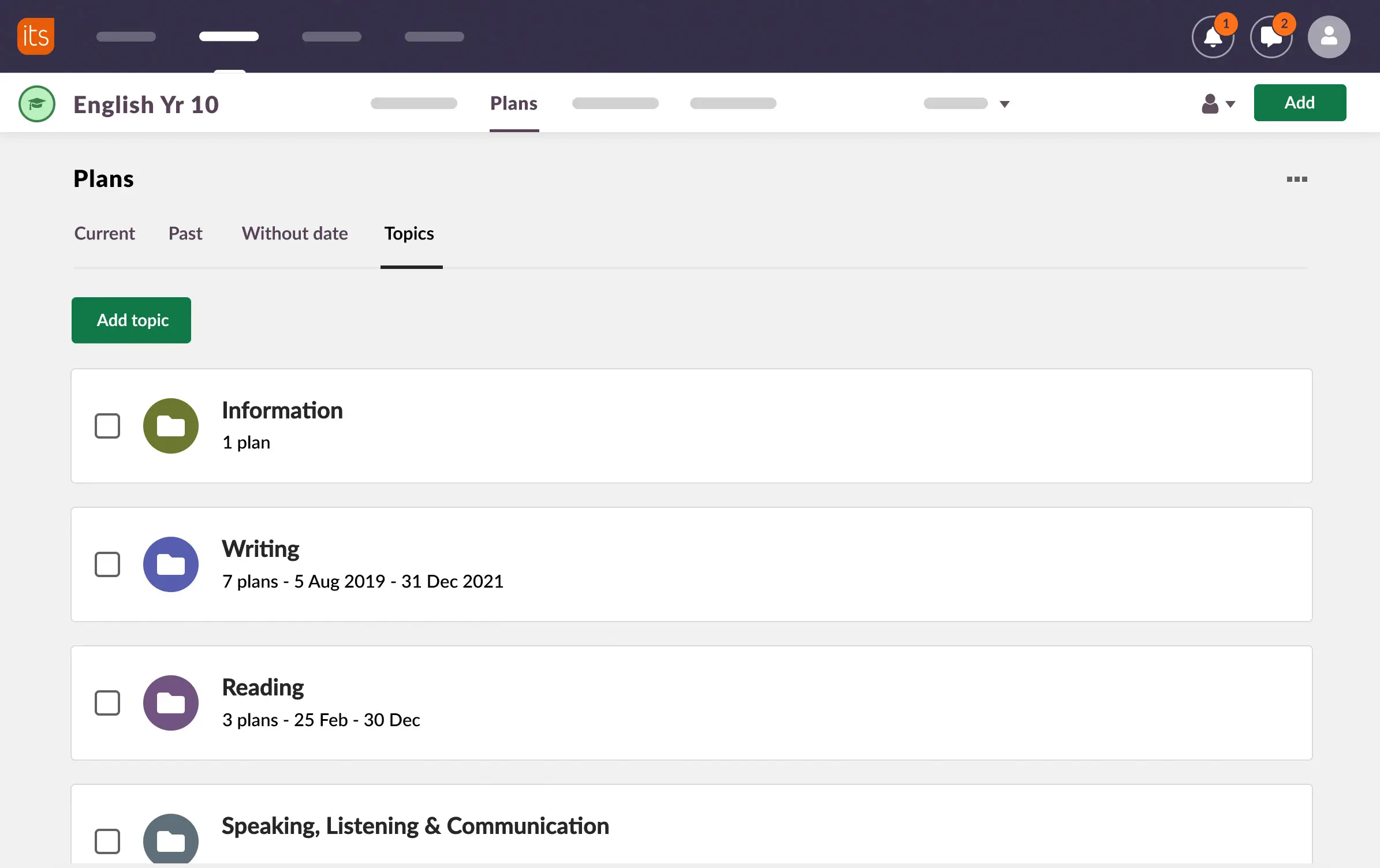Click the user profile avatar icon
This screenshot has width=1380, height=868.
[x=1329, y=37]
